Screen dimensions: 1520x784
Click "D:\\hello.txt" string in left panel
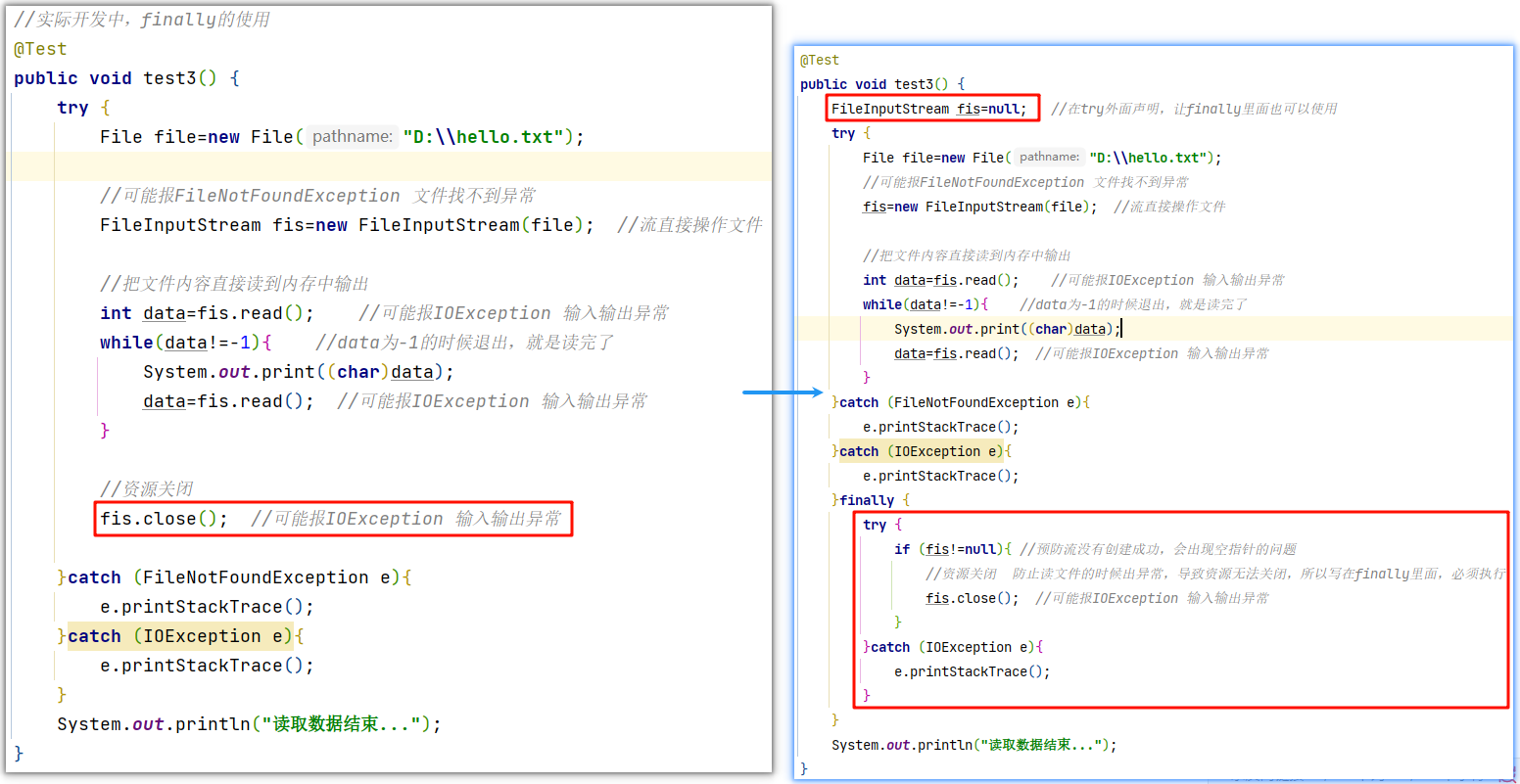pyautogui.click(x=489, y=137)
